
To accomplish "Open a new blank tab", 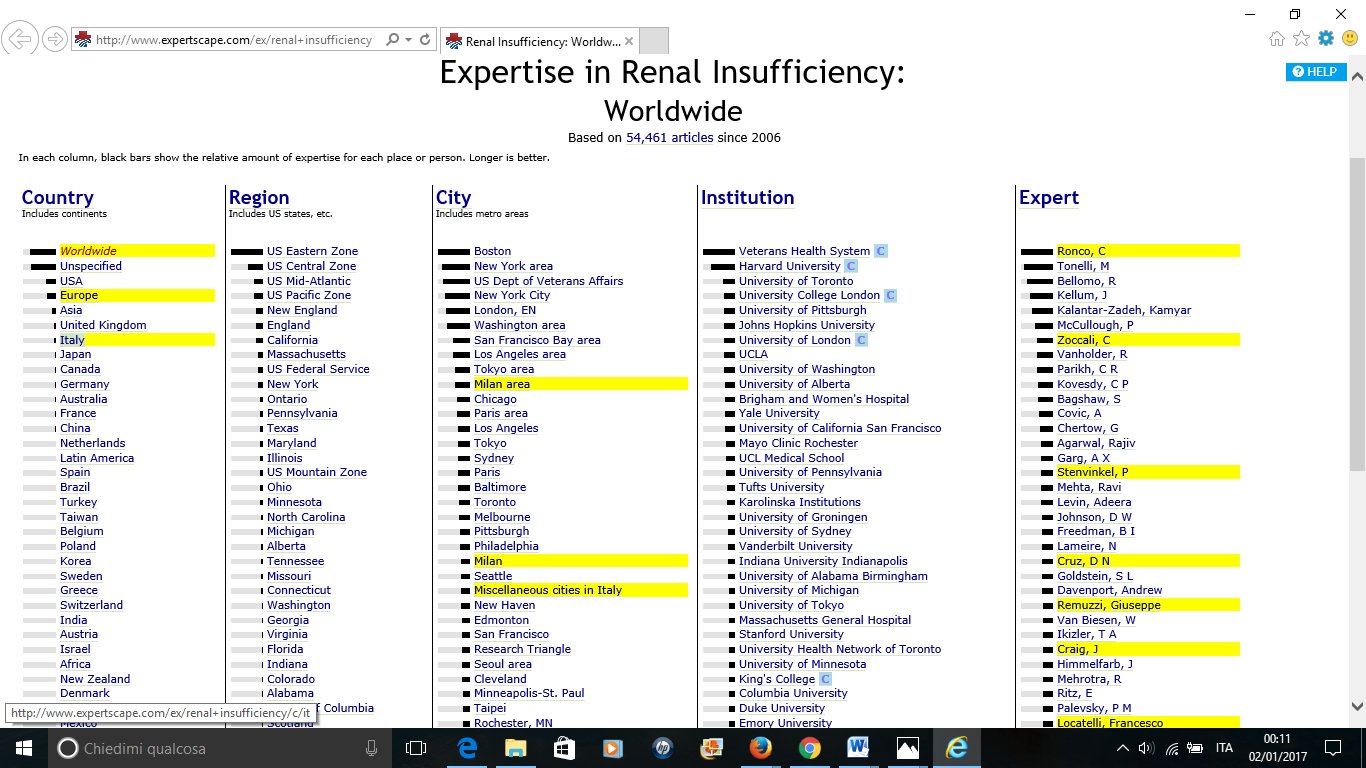I will click(653, 41).
